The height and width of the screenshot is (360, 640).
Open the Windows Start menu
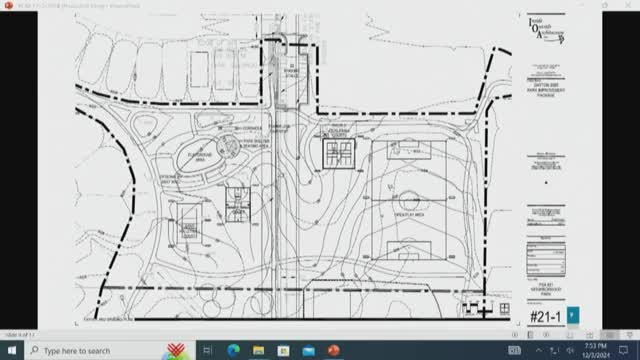[12, 350]
